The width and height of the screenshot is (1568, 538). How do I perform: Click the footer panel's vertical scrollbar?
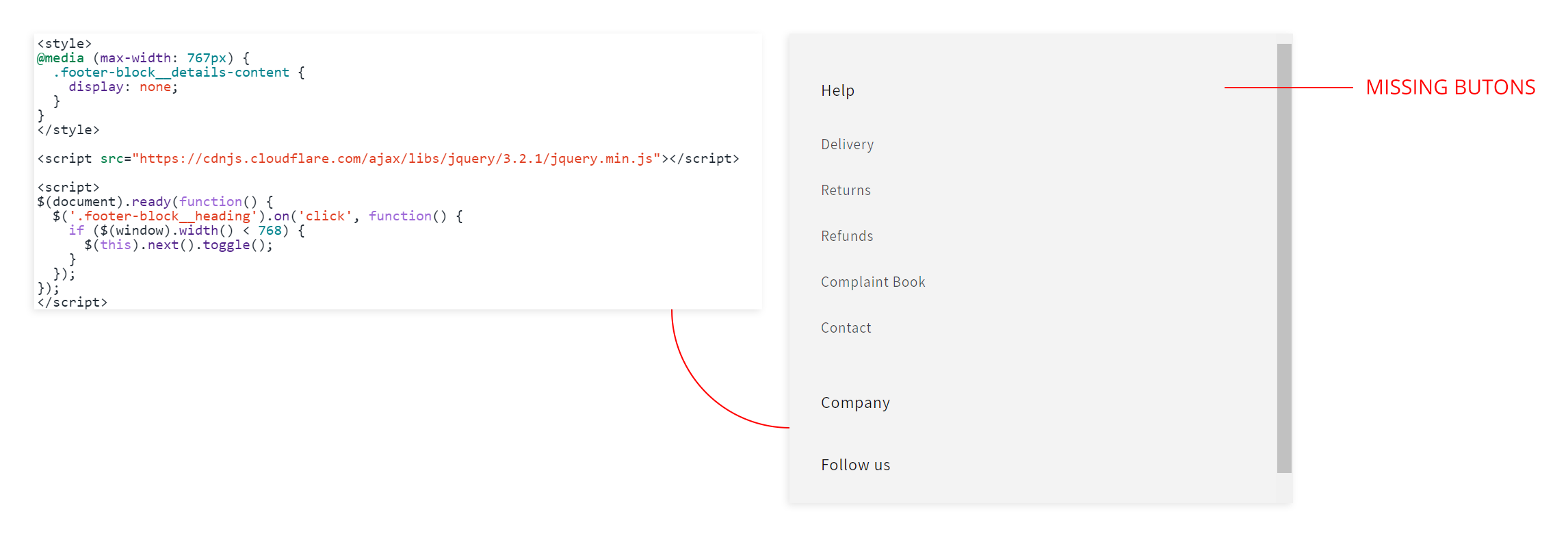[1284, 257]
